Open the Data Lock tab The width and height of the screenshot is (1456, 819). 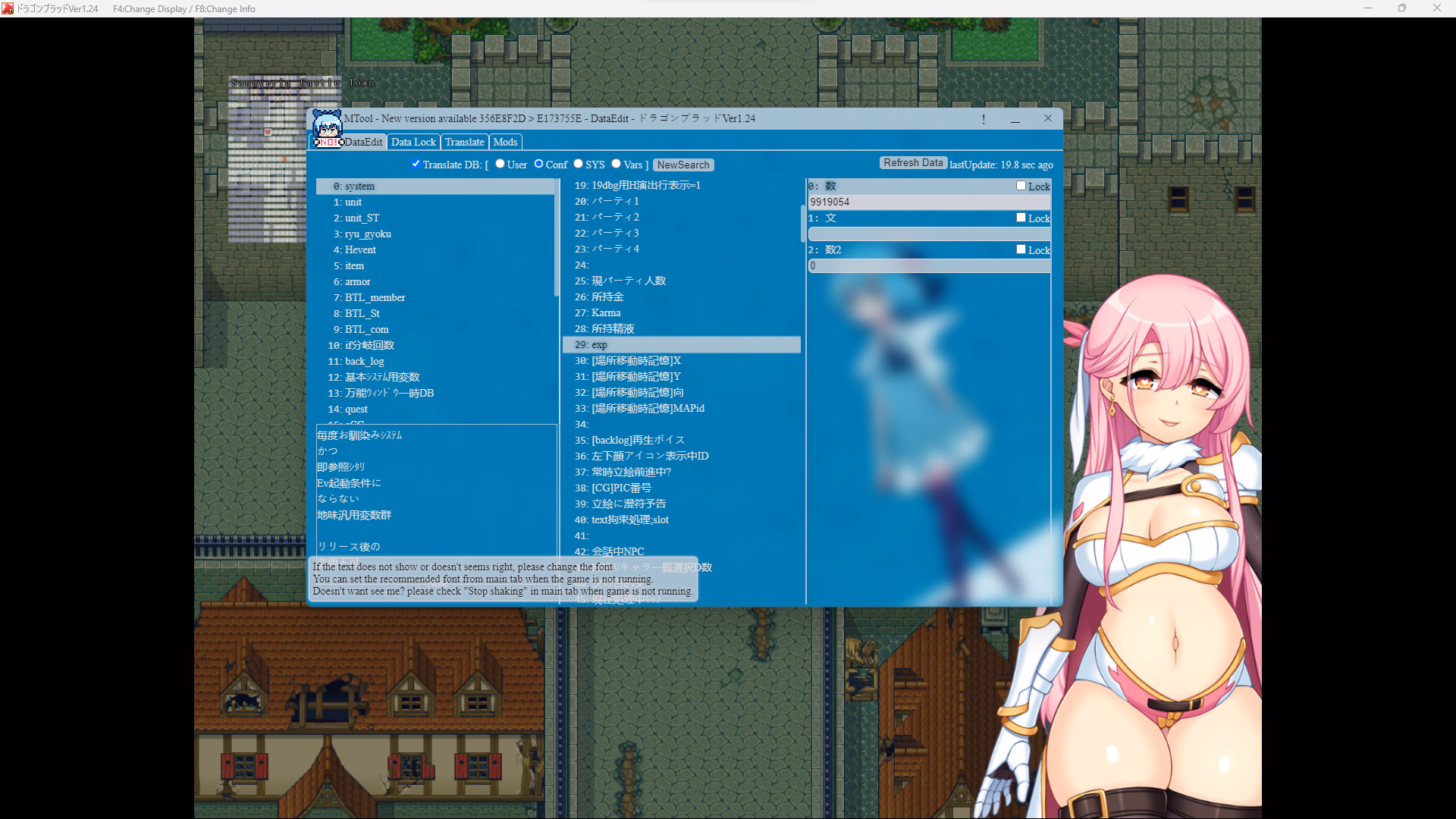coord(413,142)
